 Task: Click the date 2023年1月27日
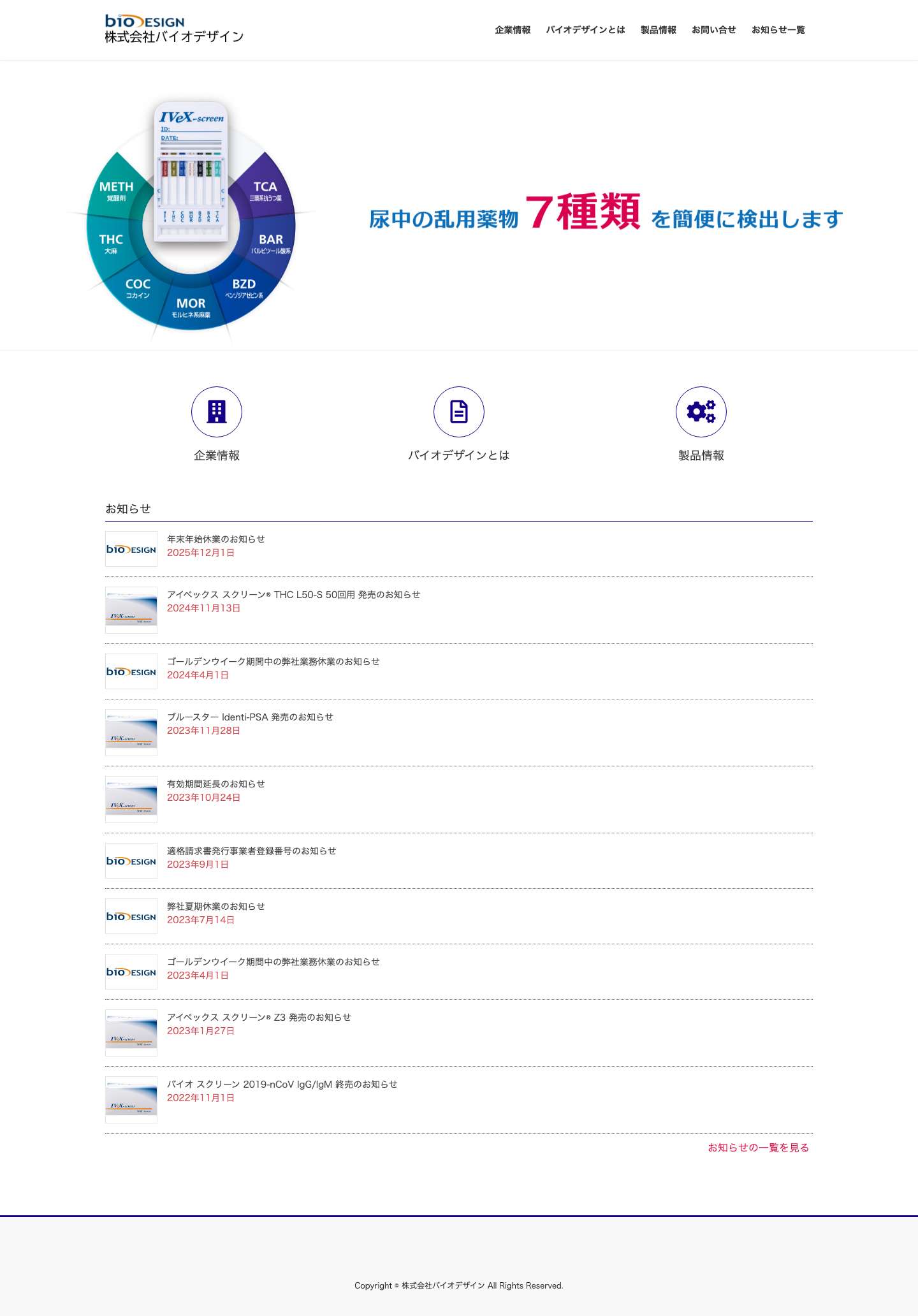tap(201, 1031)
